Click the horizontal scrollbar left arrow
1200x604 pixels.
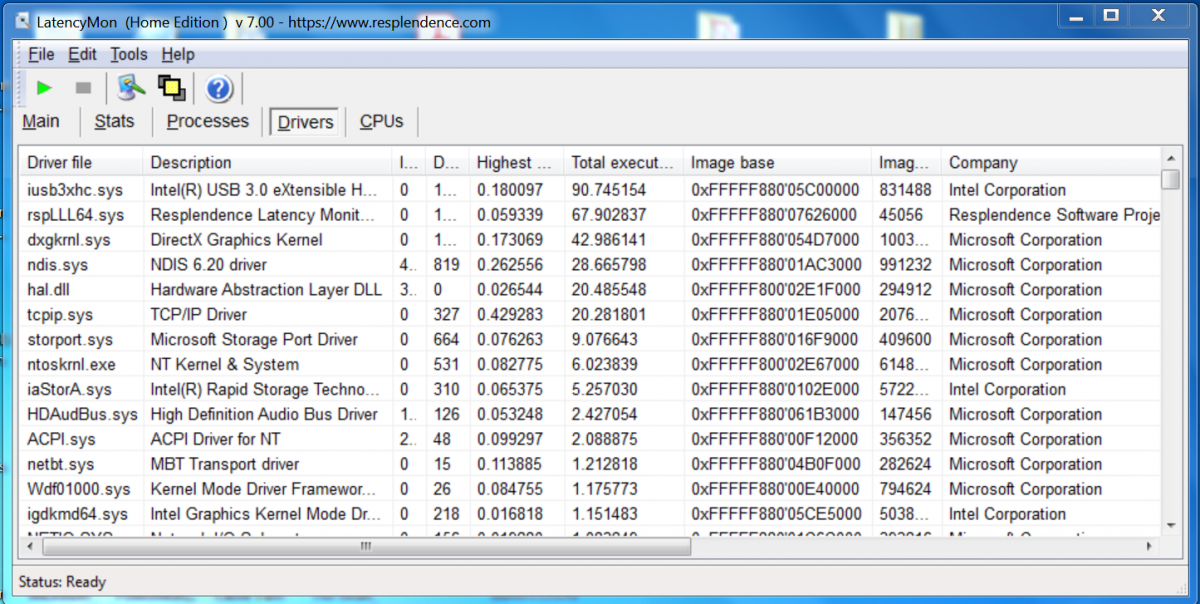pos(29,546)
